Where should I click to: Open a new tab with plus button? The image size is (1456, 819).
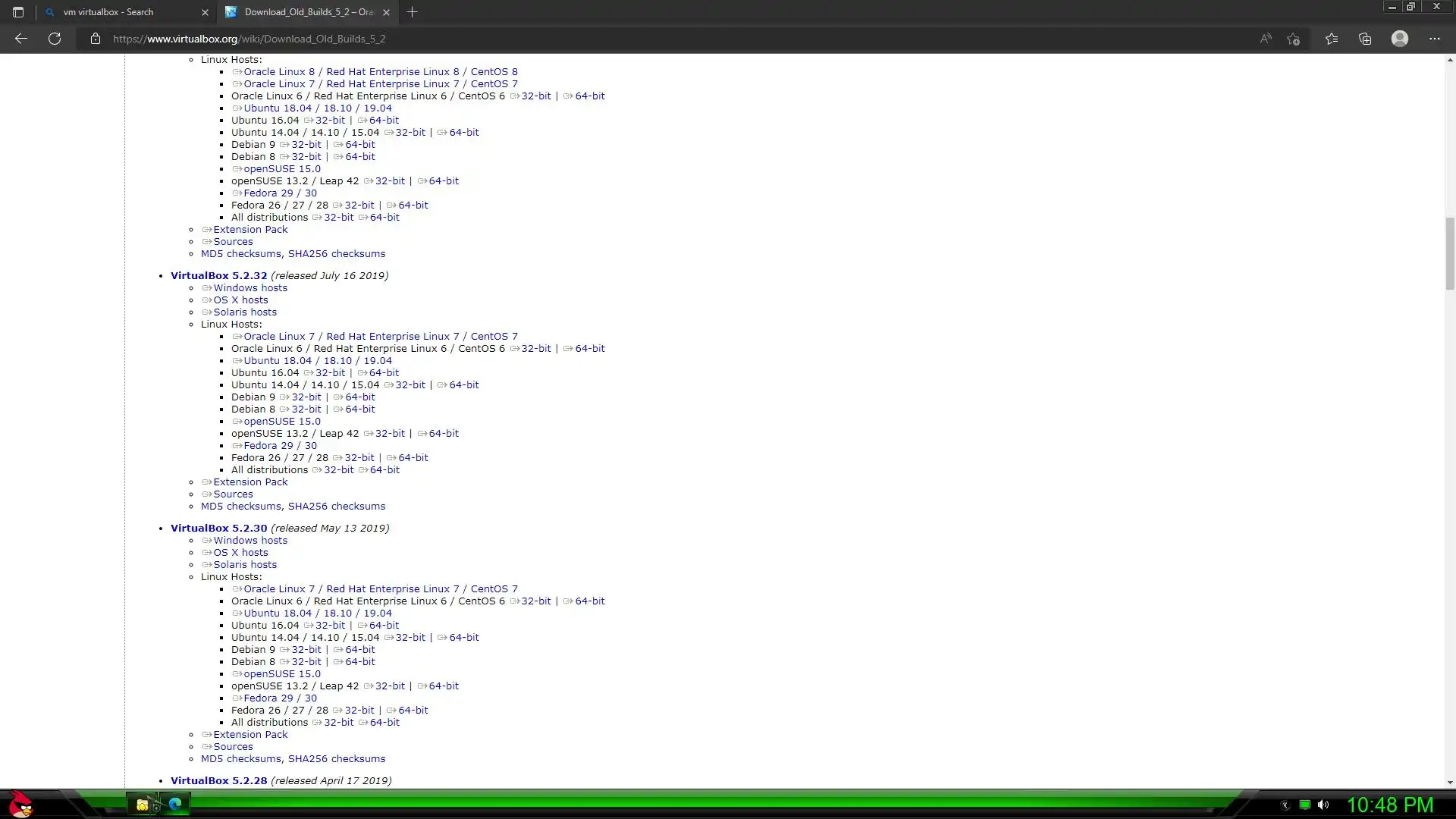coord(413,12)
